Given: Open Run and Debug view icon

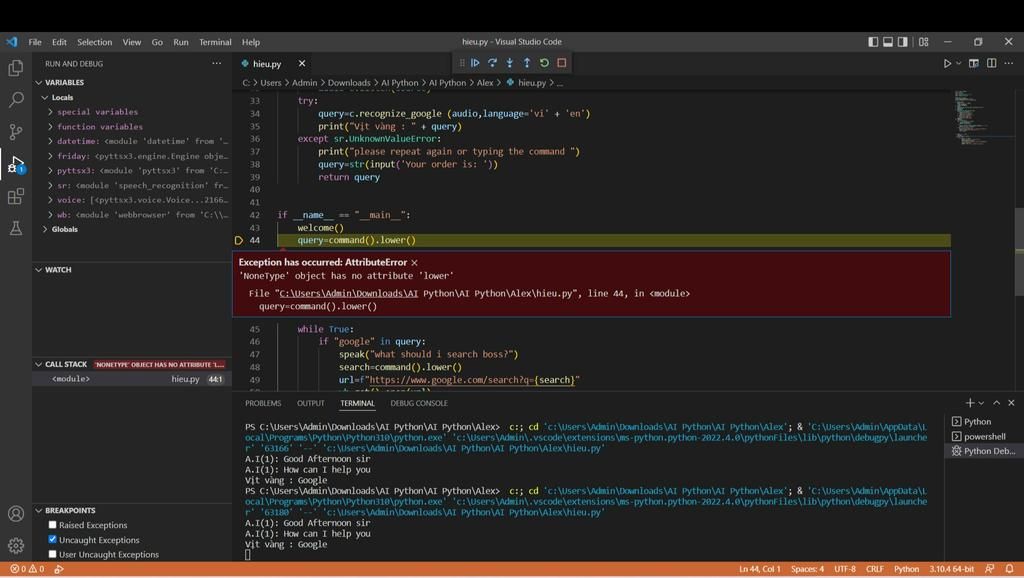Looking at the screenshot, I should [x=16, y=164].
